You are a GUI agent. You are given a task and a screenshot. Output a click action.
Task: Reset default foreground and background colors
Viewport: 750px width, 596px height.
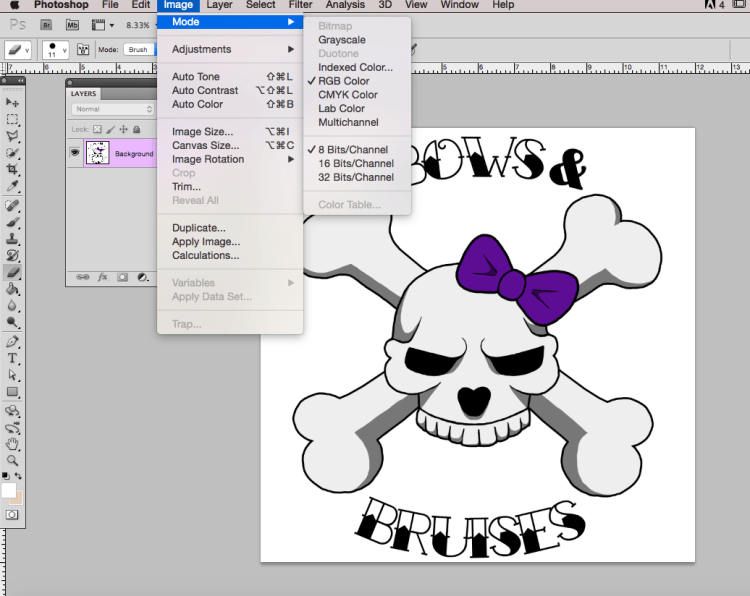click(5, 476)
